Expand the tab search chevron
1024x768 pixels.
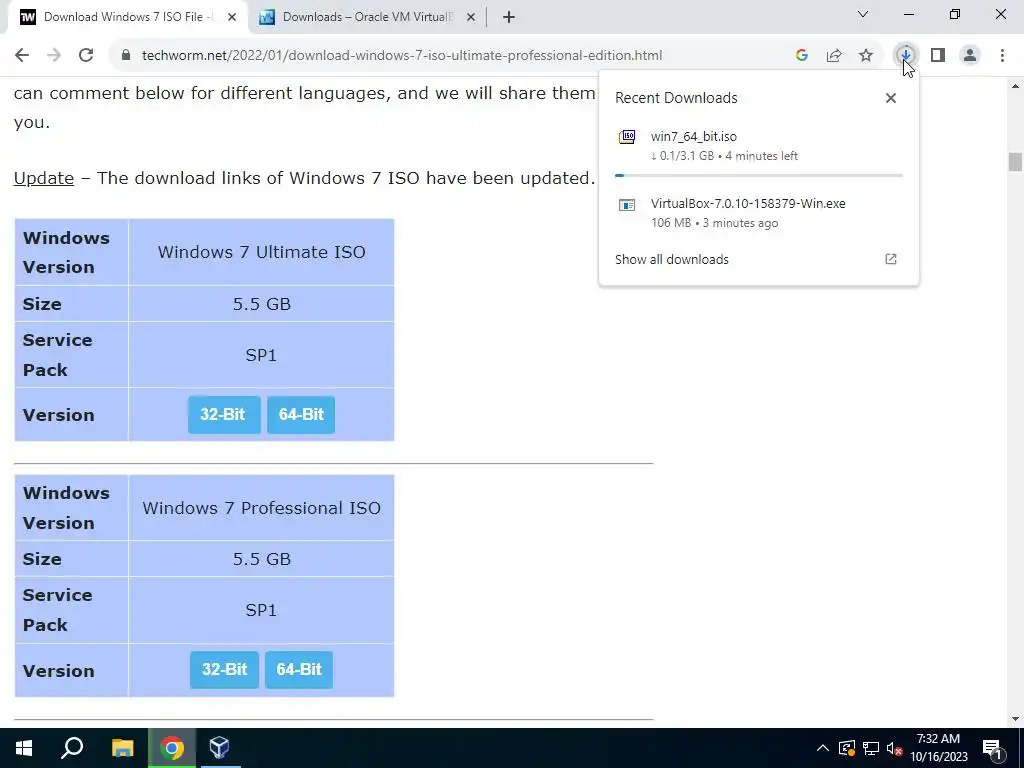863,14
